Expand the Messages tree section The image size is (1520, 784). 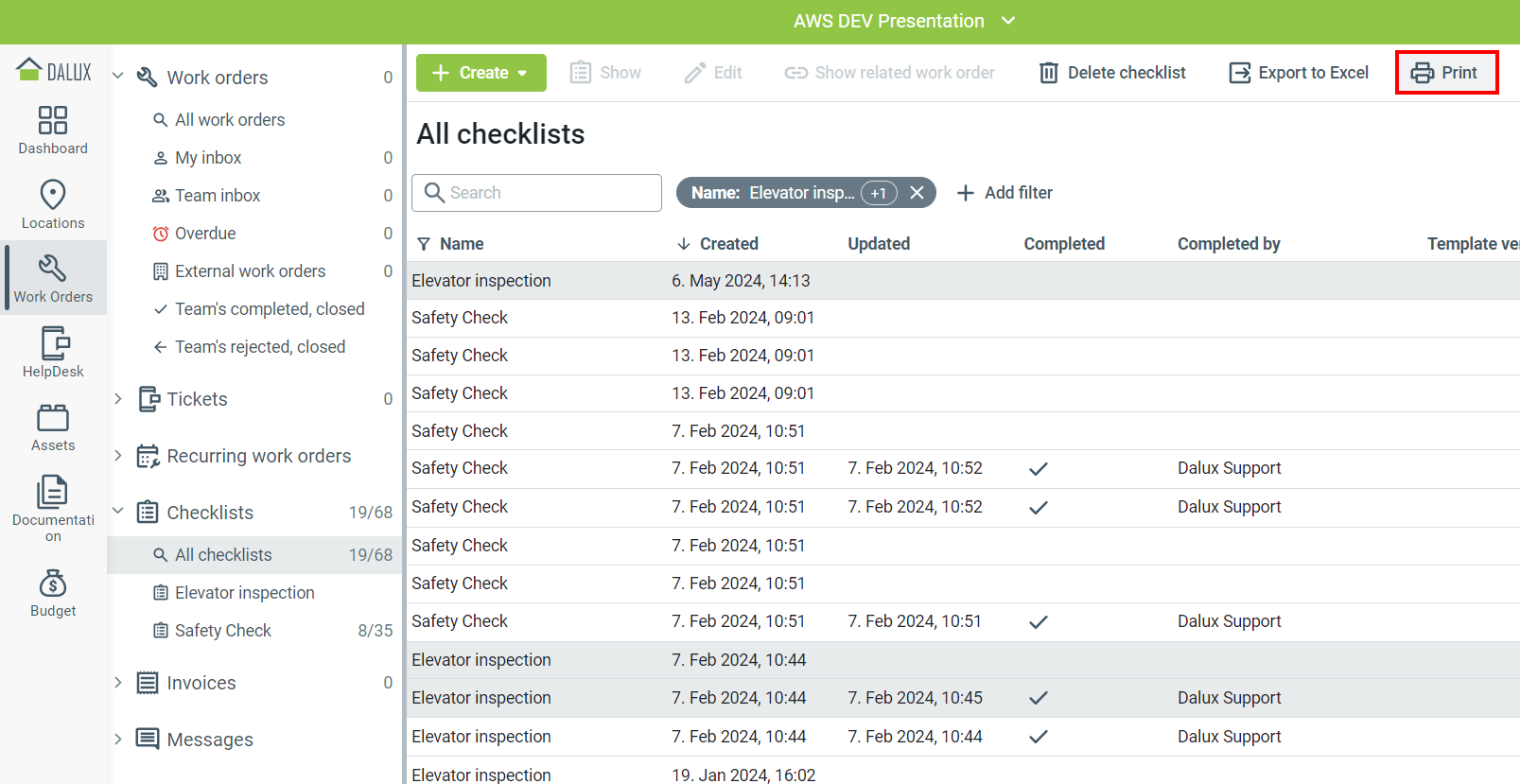(x=118, y=739)
